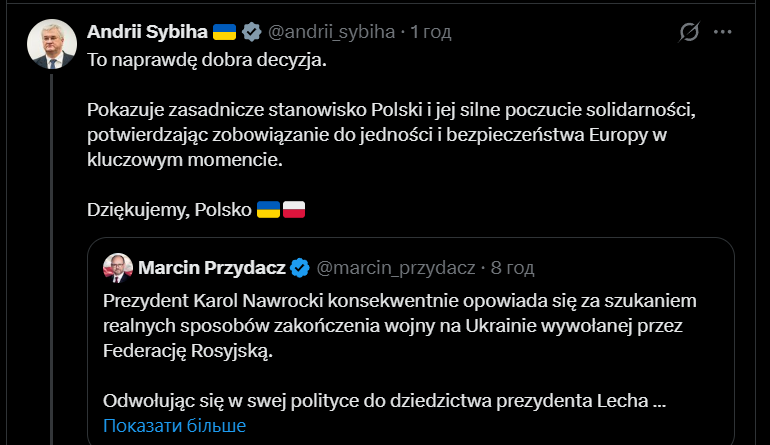Click the line "To naprawdę dobra decyzja."

[x=207, y=60]
